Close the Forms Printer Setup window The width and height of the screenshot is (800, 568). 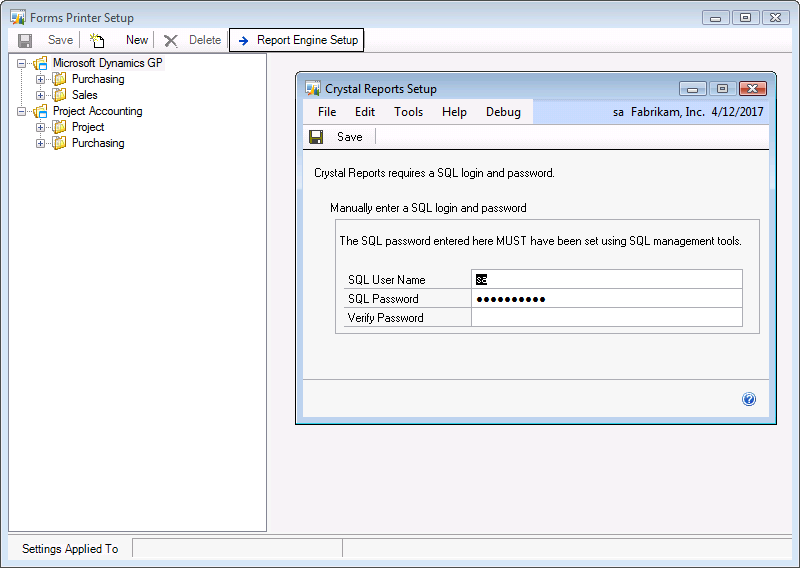pos(776,18)
